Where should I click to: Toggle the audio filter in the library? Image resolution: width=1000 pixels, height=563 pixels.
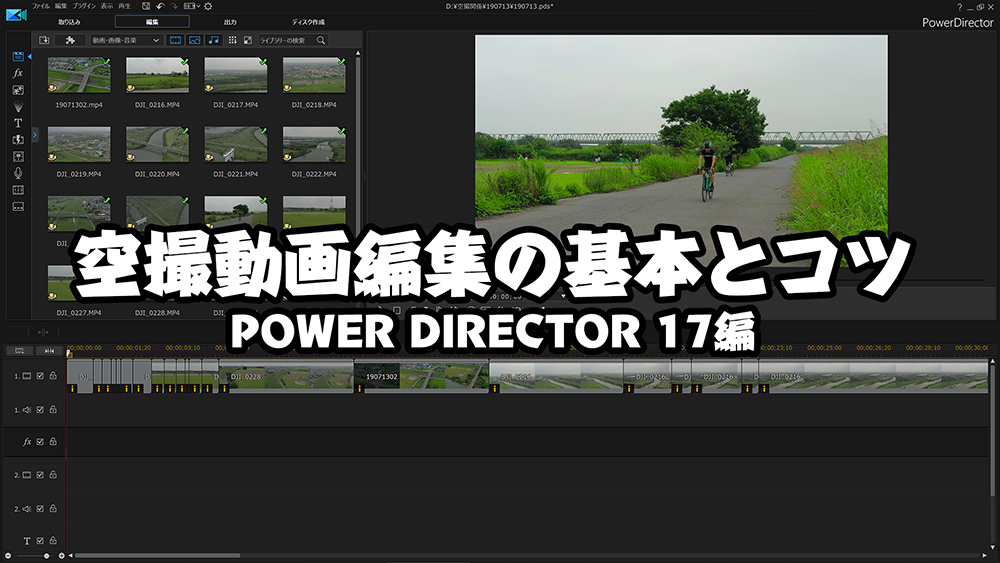214,40
